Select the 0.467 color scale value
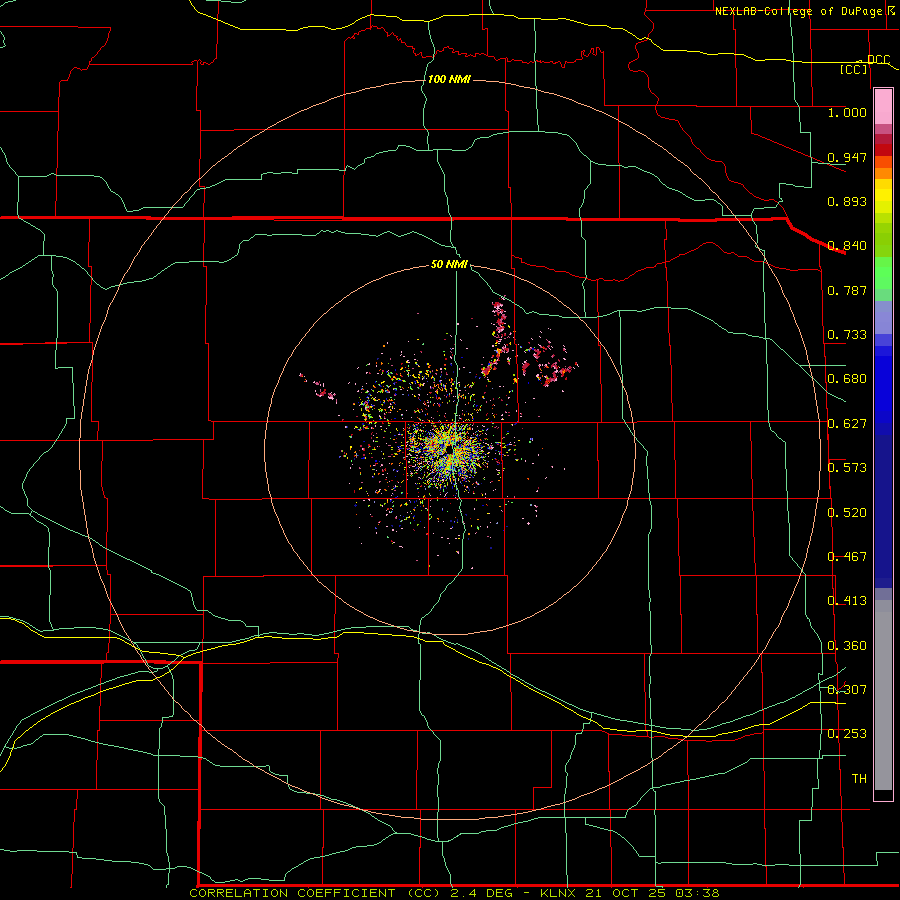 (x=847, y=557)
